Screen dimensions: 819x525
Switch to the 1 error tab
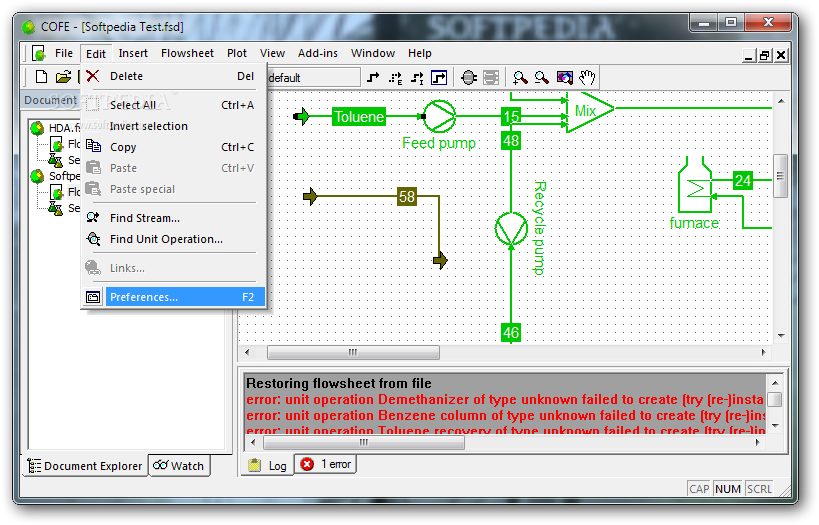[x=326, y=464]
